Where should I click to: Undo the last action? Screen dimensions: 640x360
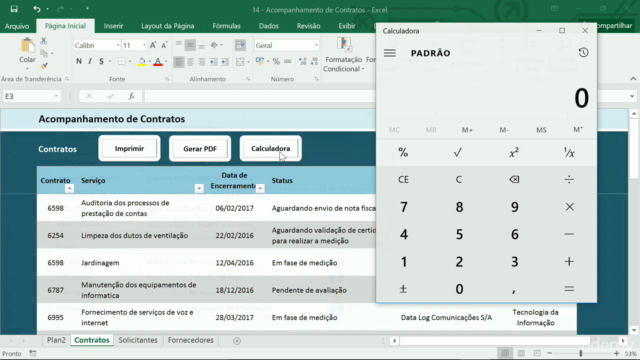(x=37, y=9)
